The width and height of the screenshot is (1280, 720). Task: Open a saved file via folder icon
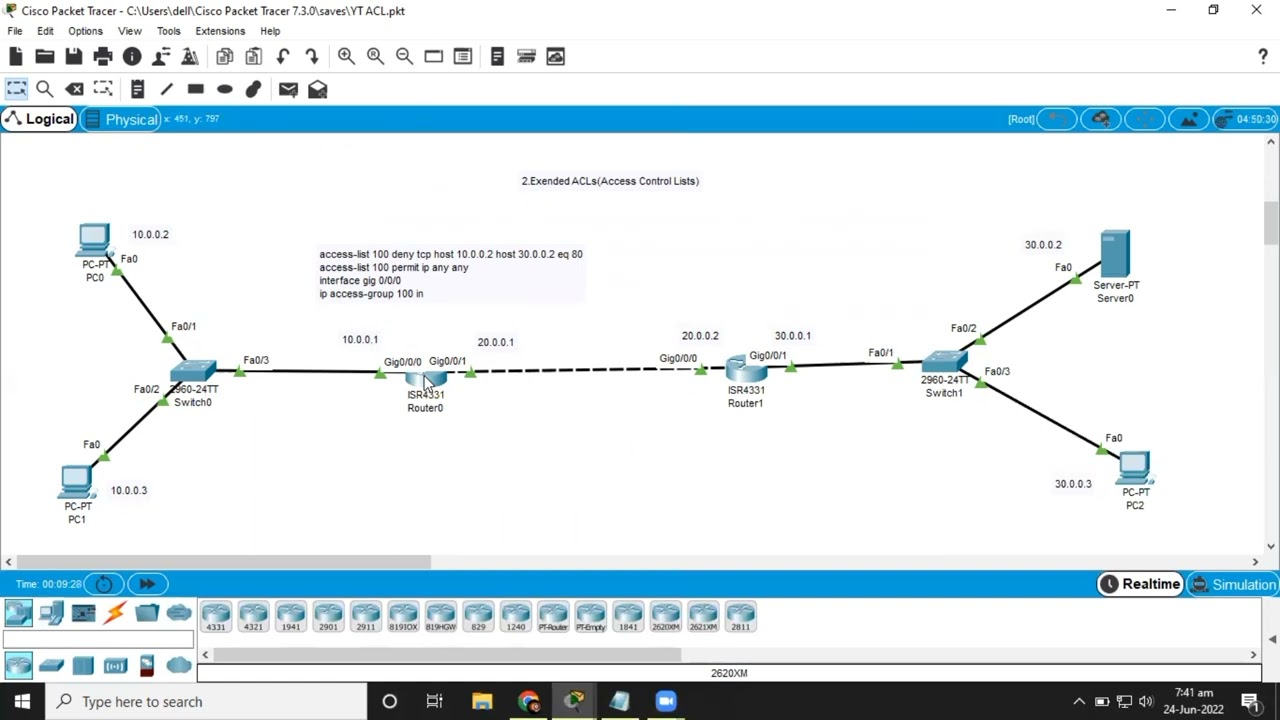[x=45, y=57]
